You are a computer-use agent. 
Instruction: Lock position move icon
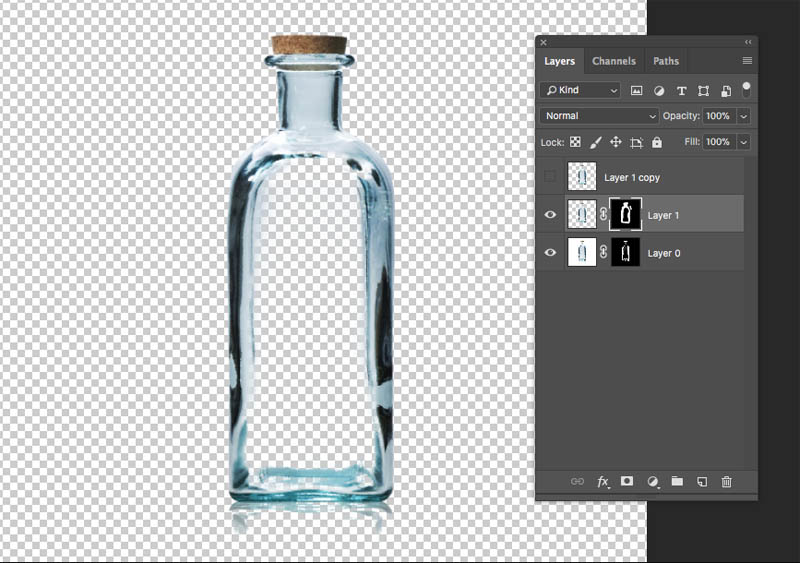point(616,142)
